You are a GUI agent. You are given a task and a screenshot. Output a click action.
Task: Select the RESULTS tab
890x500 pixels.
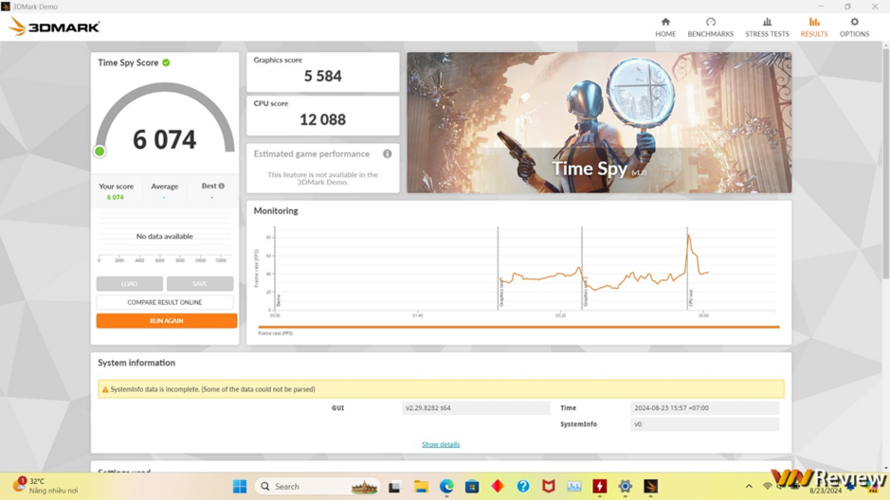(814, 27)
